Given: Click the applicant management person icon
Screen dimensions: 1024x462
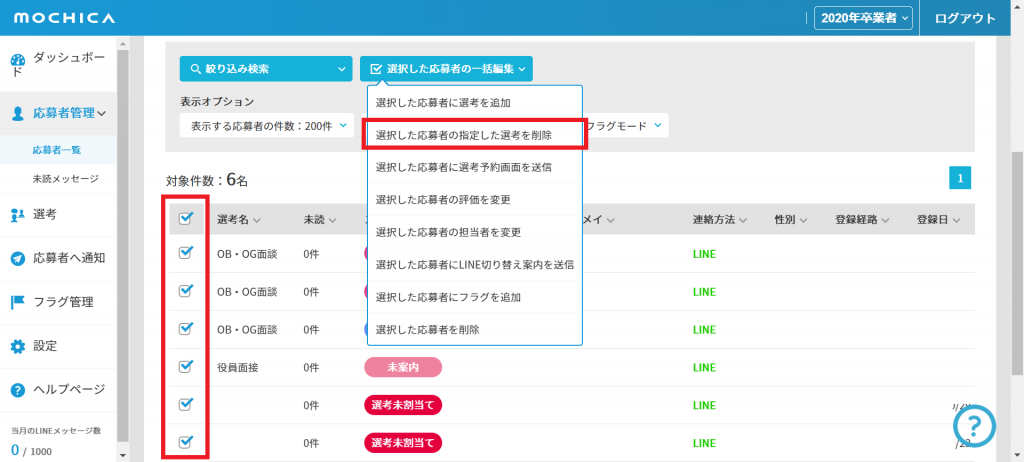Looking at the screenshot, I should pyautogui.click(x=18, y=114).
